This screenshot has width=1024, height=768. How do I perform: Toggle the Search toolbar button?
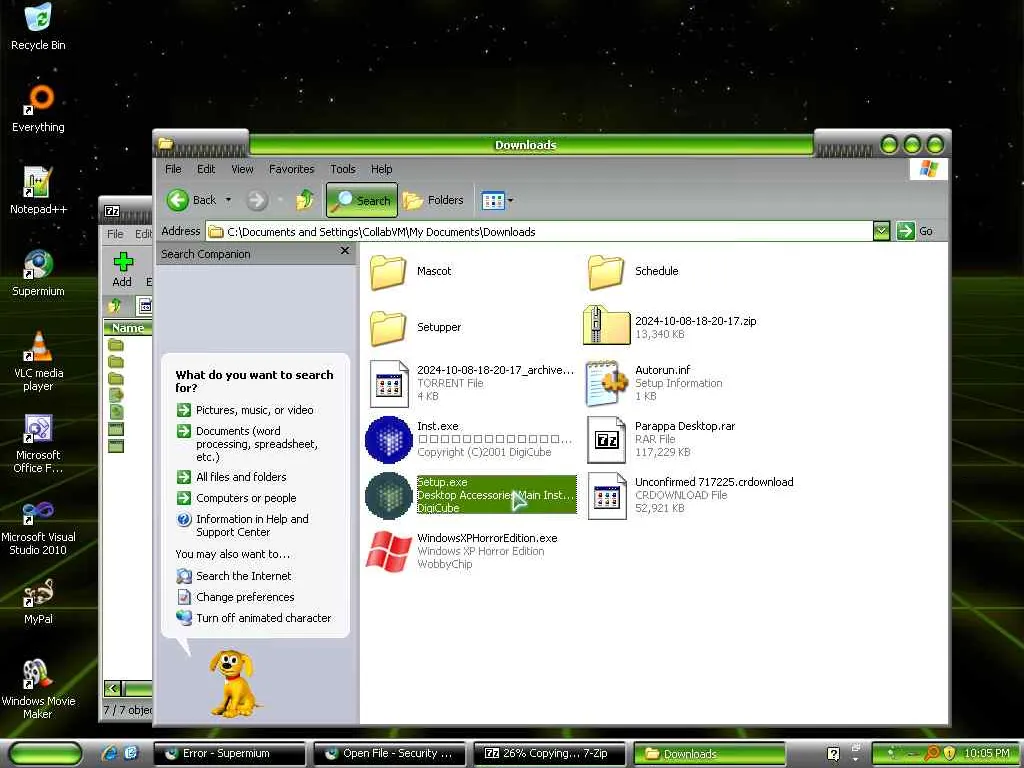[361, 200]
